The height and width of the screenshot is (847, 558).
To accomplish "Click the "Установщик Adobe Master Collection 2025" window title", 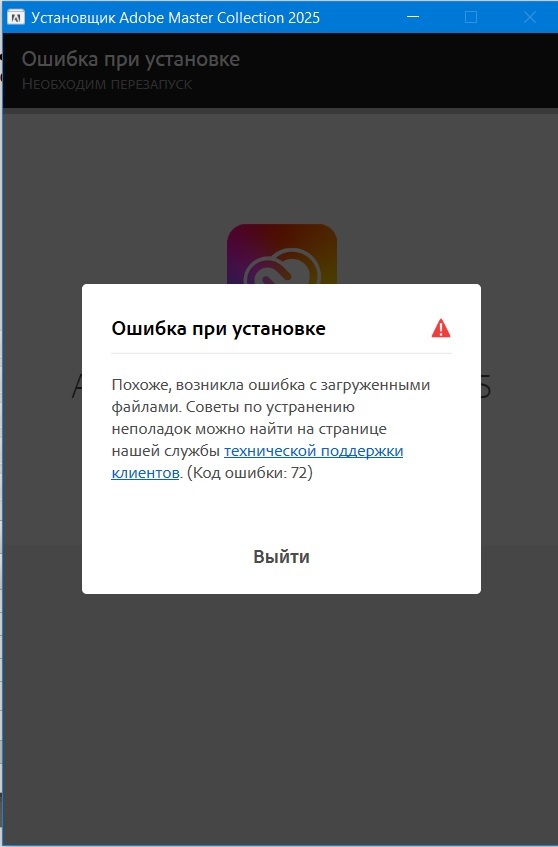I will point(175,18).
